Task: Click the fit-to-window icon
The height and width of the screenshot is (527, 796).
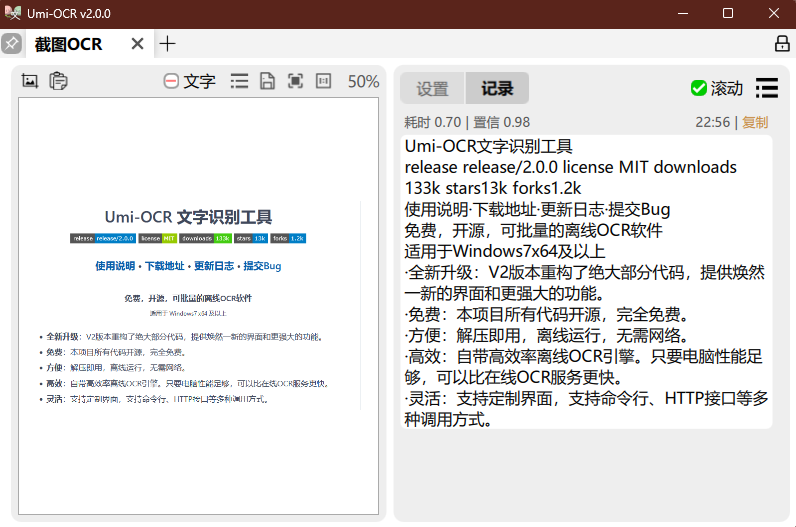Action: pos(295,82)
